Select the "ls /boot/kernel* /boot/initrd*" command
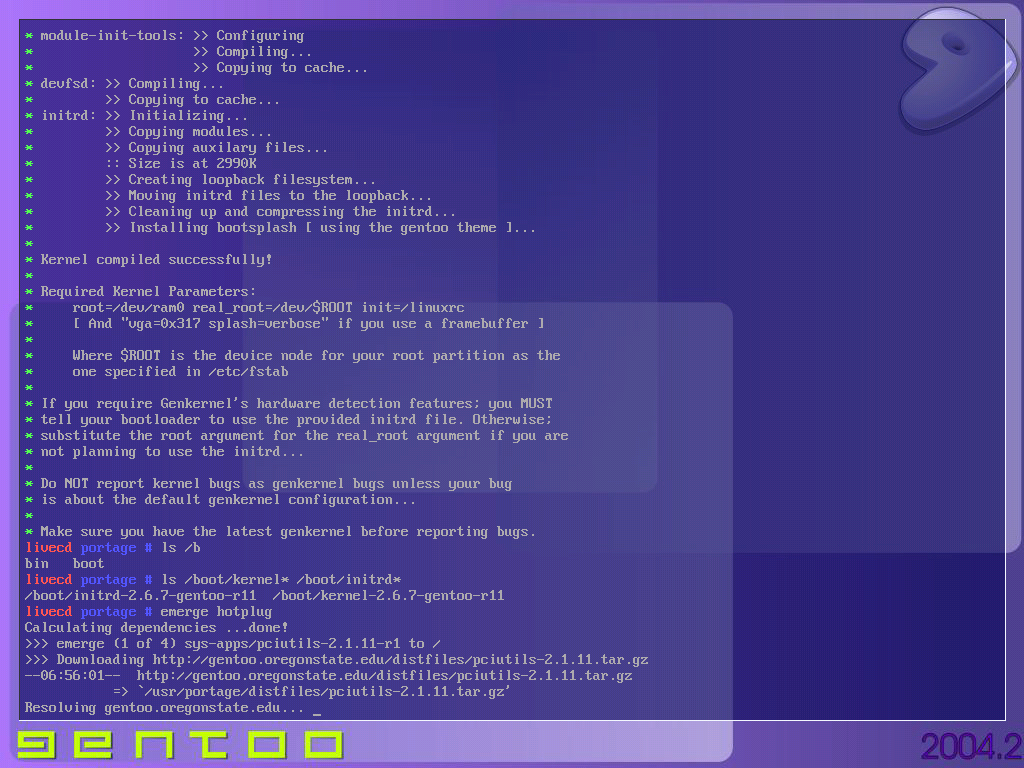Image resolution: width=1024 pixels, height=768 pixels. click(281, 580)
